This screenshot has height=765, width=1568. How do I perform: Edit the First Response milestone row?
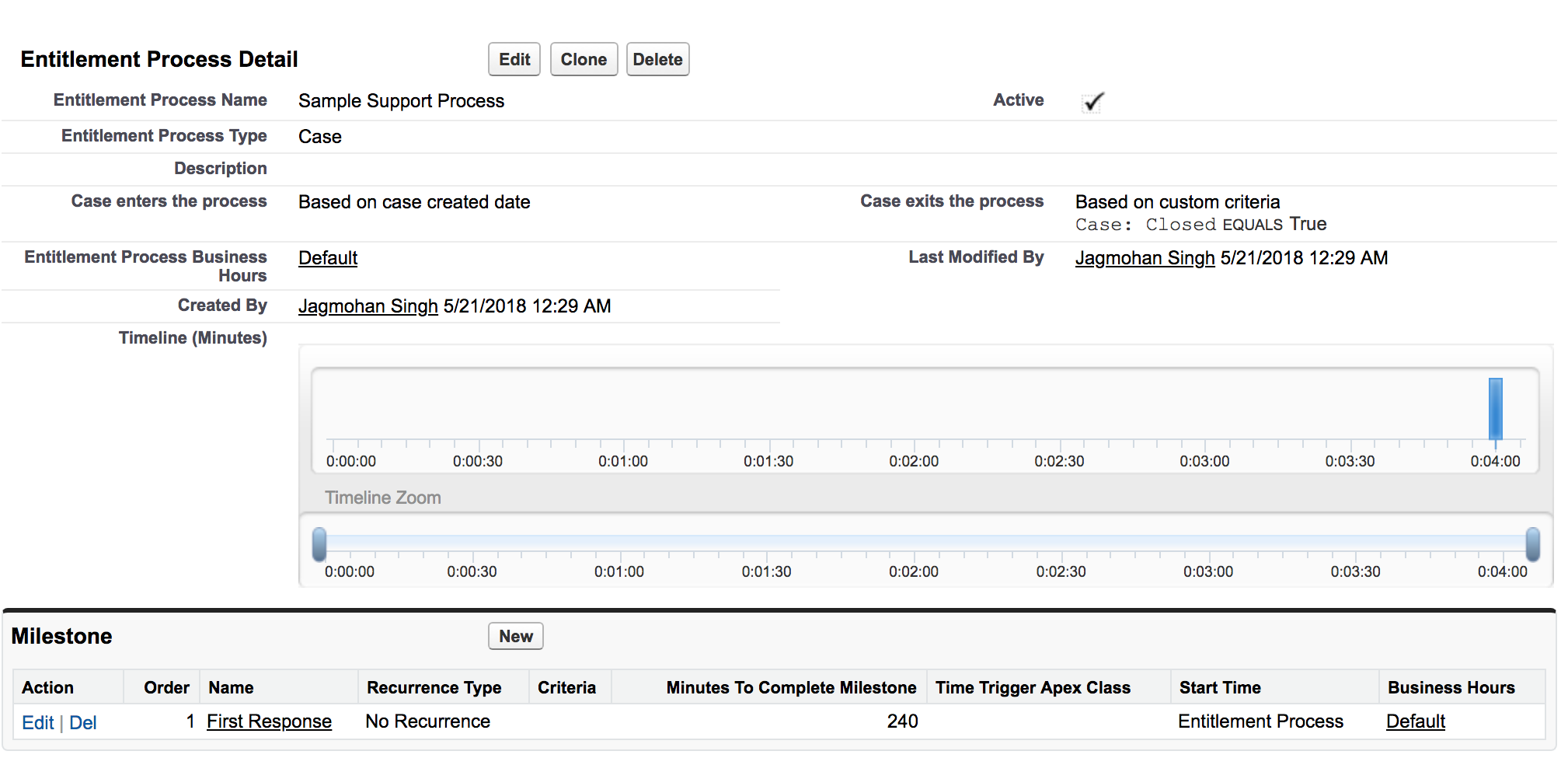tap(37, 723)
